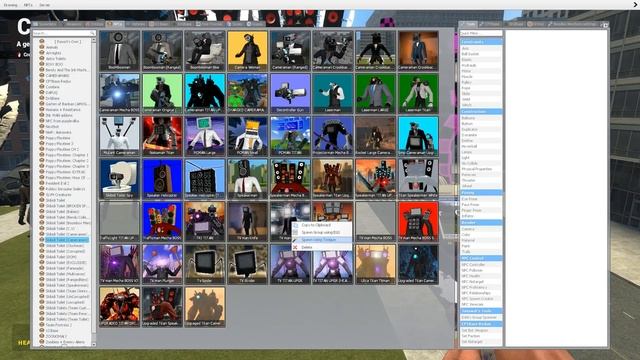Screen dimensions: 640x360
Task: Click the category list scrollbar down arrow
Action: 93,344
